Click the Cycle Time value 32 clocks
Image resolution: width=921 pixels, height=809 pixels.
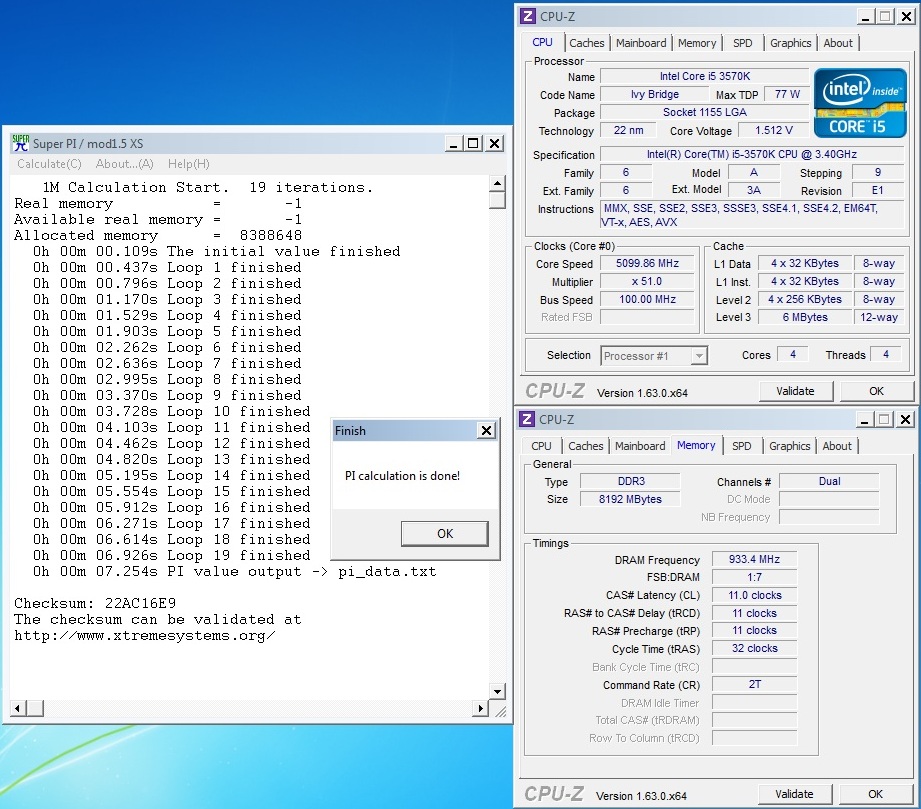[x=754, y=649]
